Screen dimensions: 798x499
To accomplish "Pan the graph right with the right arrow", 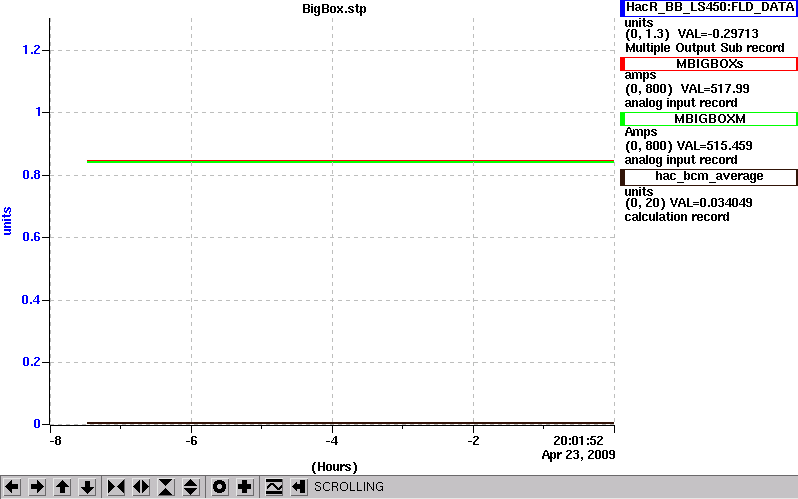I will (37, 487).
